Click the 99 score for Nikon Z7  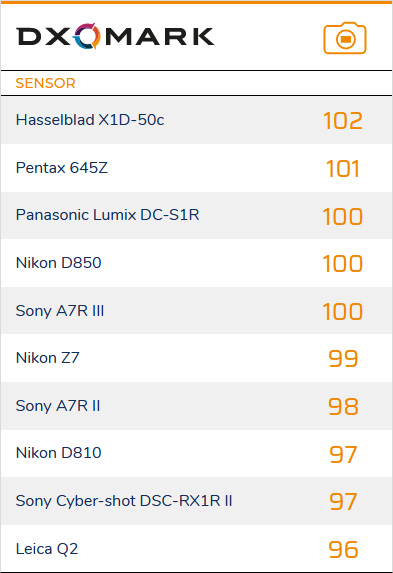pos(343,358)
